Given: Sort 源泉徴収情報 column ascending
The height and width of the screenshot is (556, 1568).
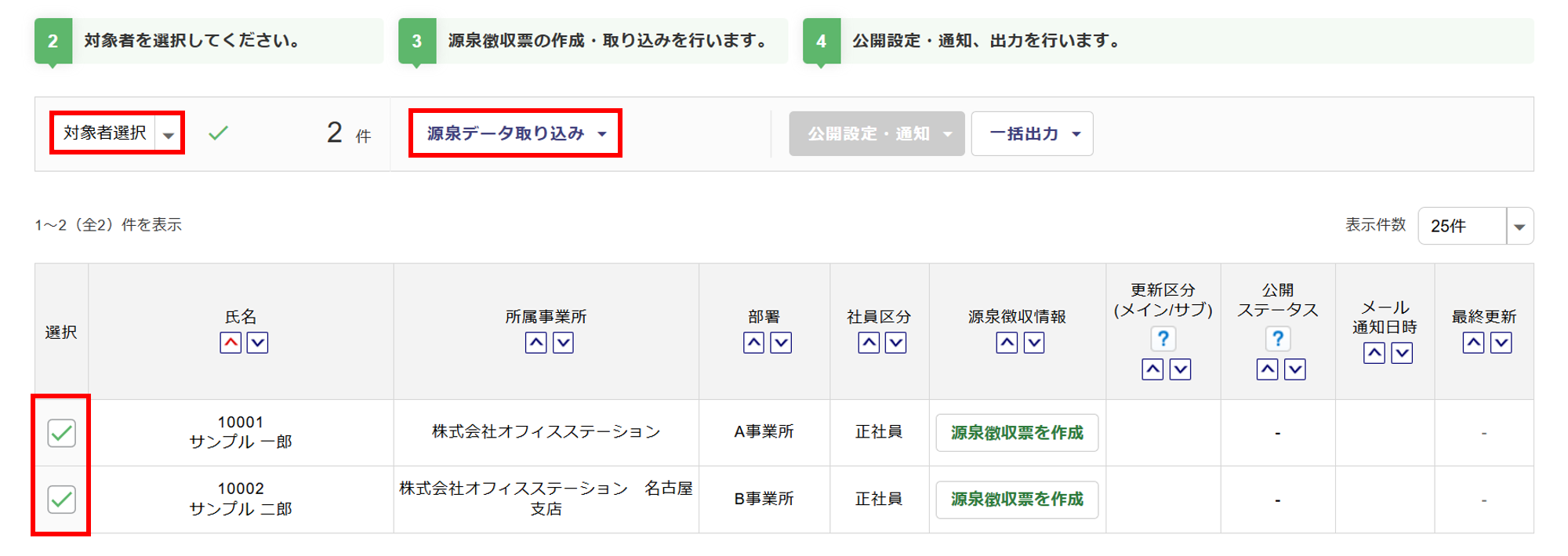Looking at the screenshot, I should click(1007, 343).
